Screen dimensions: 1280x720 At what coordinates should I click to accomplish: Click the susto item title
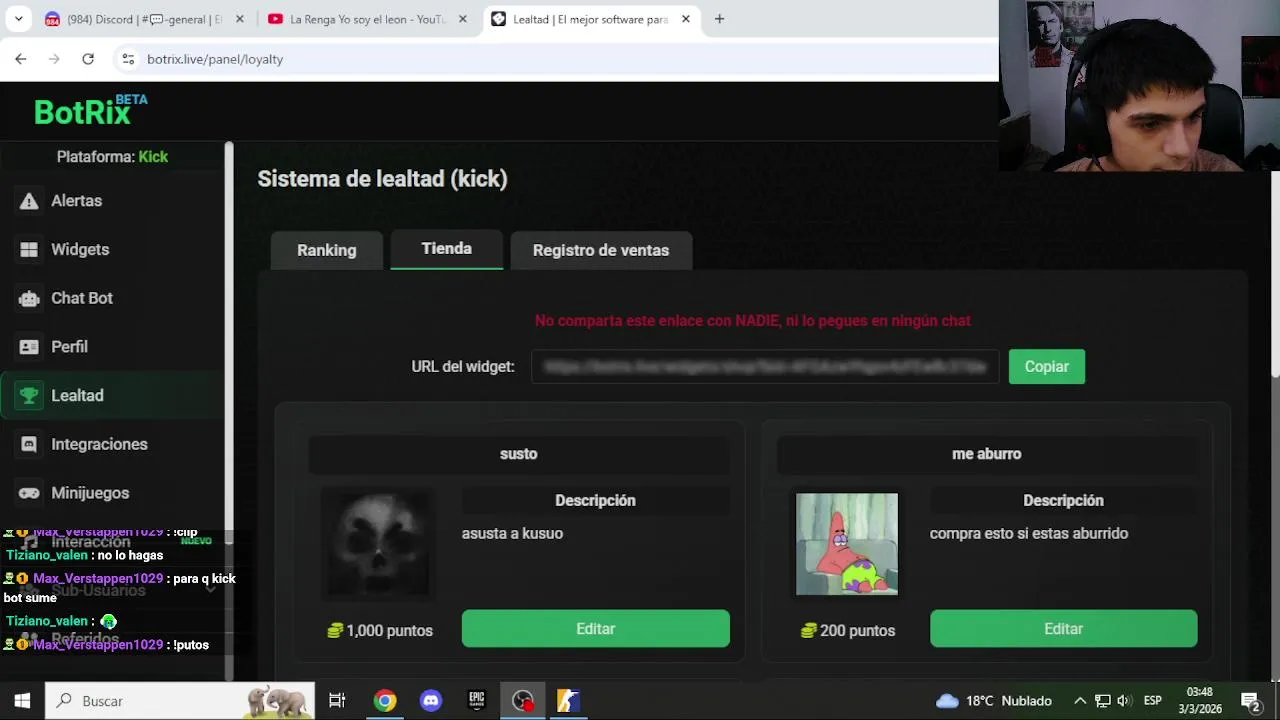(x=518, y=454)
